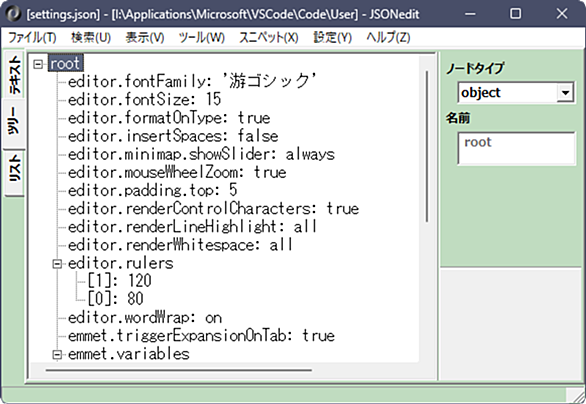Click the 名前 input field containing root
The width and height of the screenshot is (586, 404).
516,148
